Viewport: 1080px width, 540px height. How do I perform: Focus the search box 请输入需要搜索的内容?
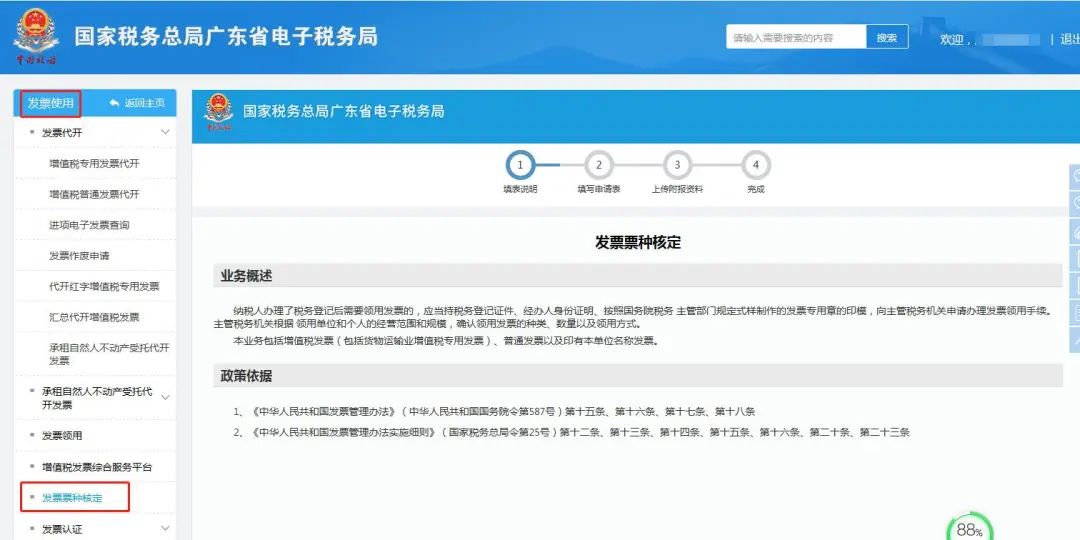pos(796,37)
